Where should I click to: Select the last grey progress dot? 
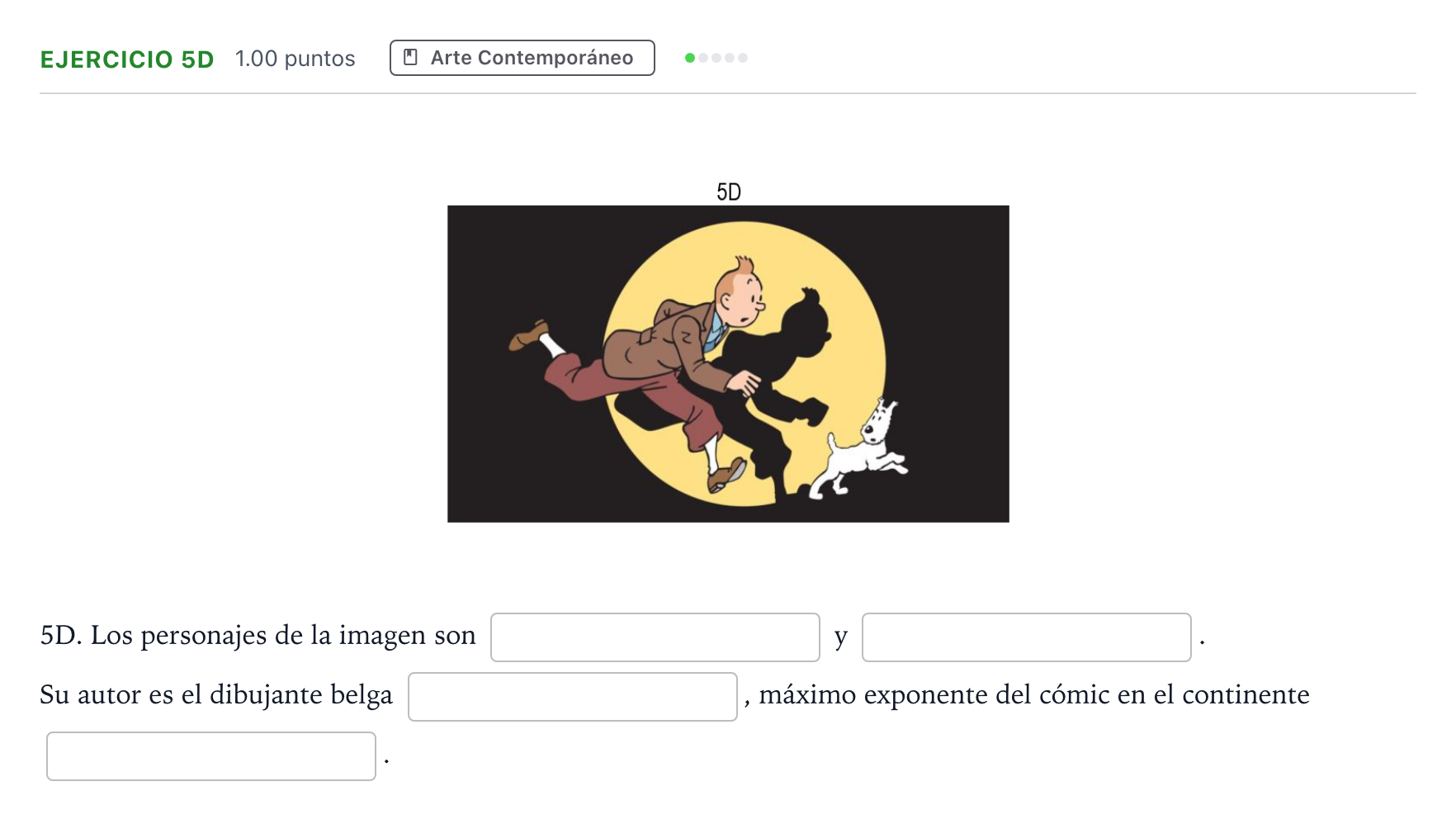(743, 58)
